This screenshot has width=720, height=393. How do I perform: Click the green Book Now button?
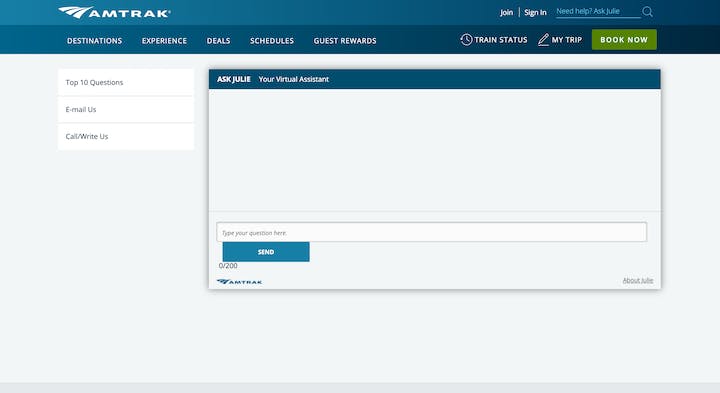(624, 39)
